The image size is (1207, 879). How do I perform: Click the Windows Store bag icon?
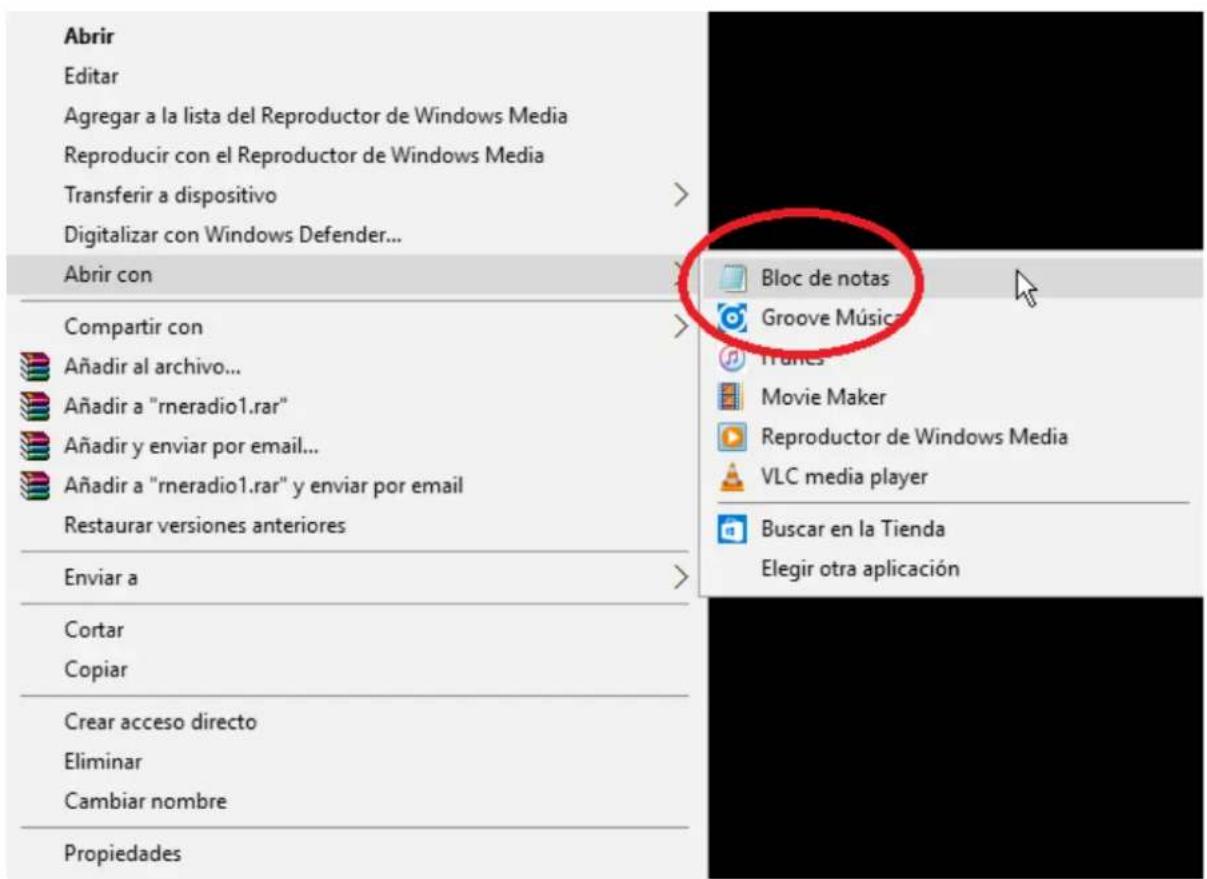(x=733, y=530)
